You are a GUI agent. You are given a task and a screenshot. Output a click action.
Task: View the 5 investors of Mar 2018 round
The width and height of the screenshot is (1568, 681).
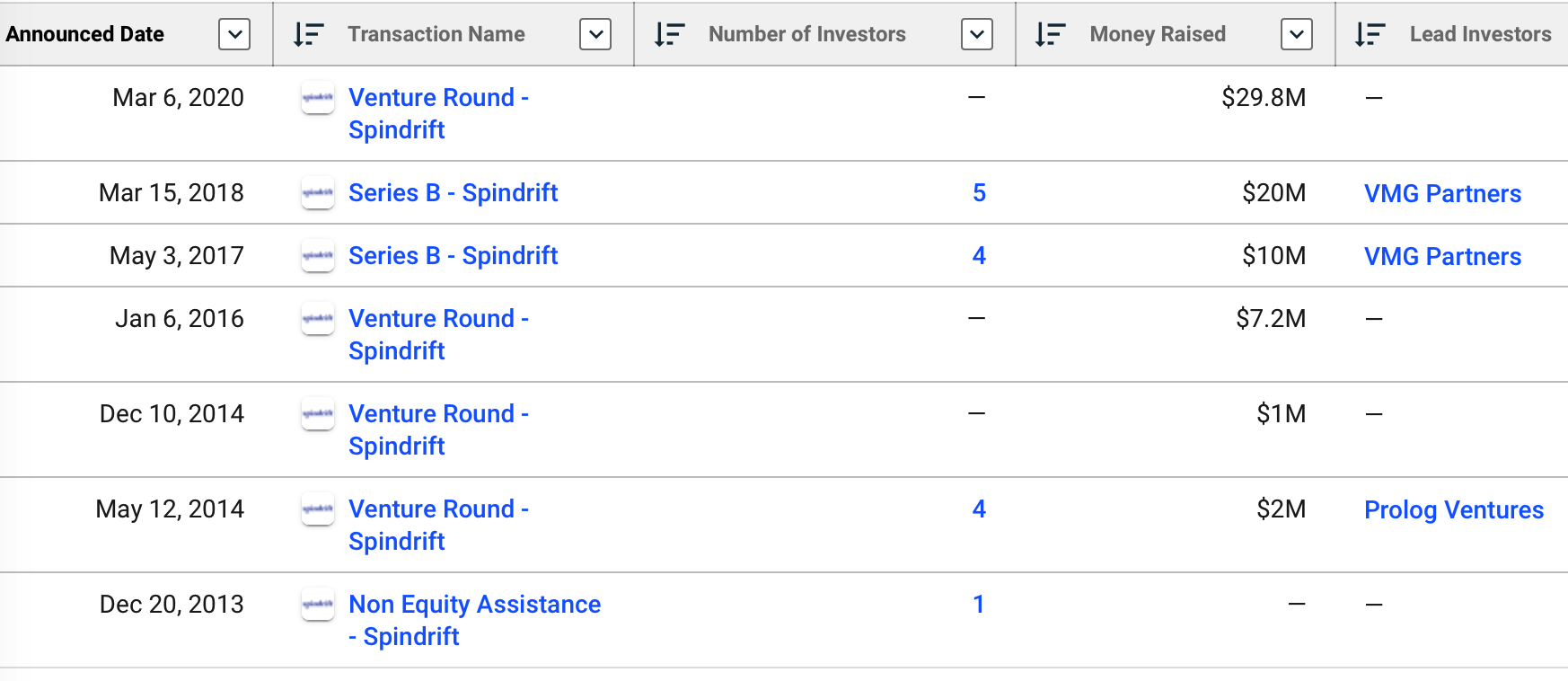pos(979,192)
